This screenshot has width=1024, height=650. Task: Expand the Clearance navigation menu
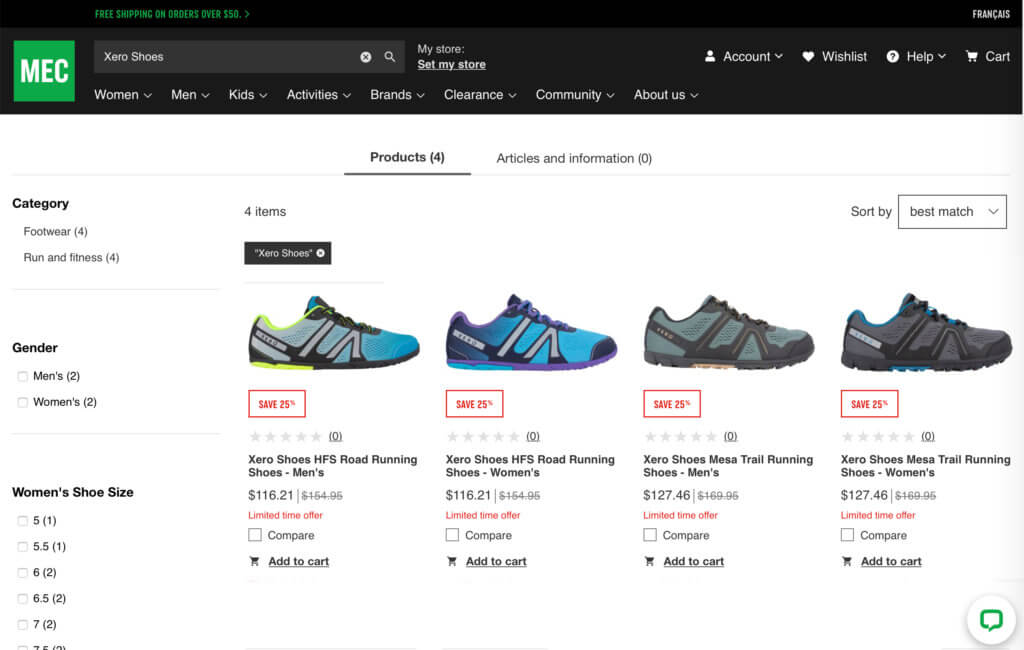(480, 95)
